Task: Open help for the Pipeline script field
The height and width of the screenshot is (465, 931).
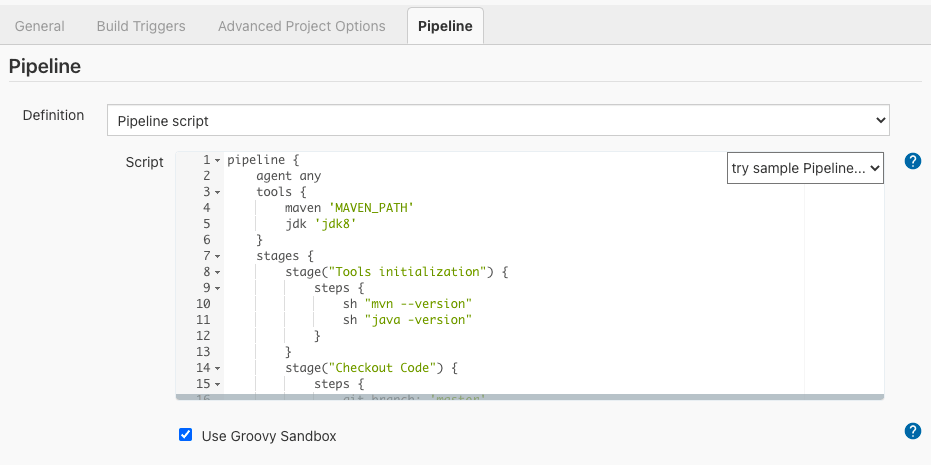Action: (912, 161)
